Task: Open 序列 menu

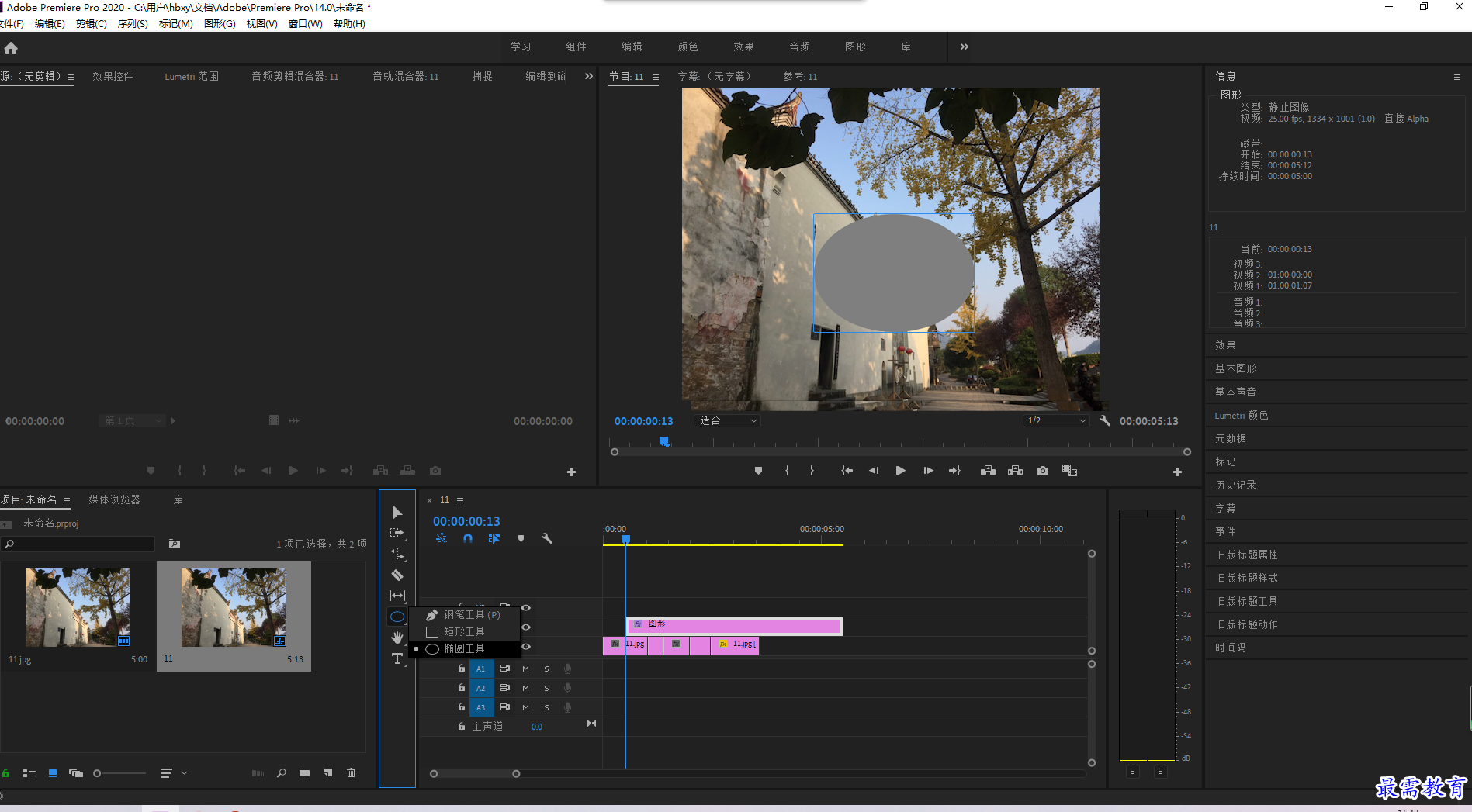Action: [133, 24]
